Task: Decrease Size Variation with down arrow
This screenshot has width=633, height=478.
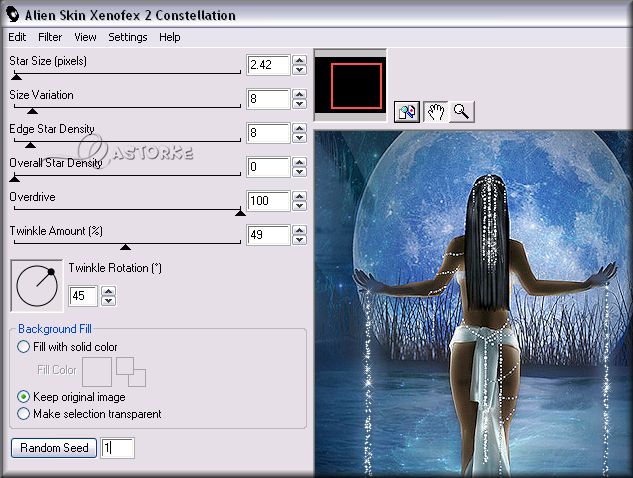Action: 300,104
